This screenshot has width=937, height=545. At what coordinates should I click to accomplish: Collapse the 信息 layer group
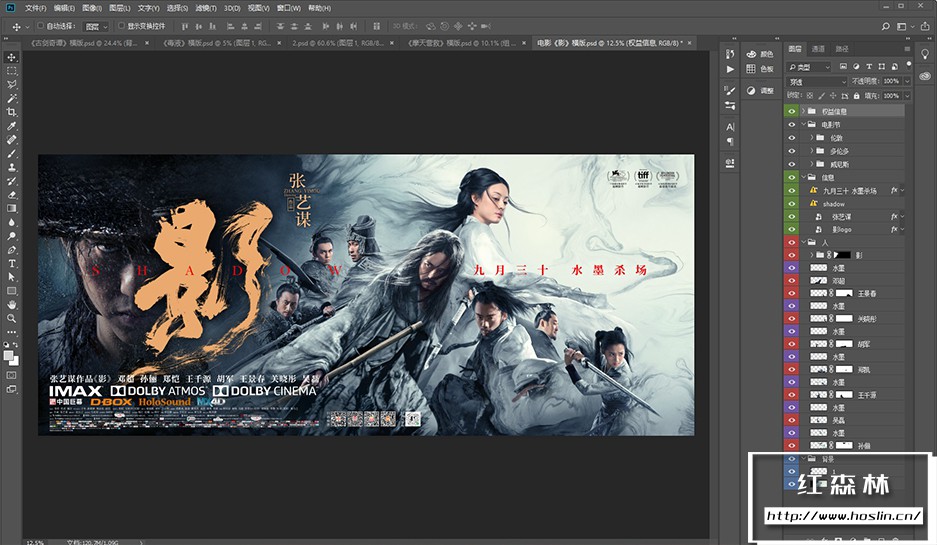pos(803,177)
